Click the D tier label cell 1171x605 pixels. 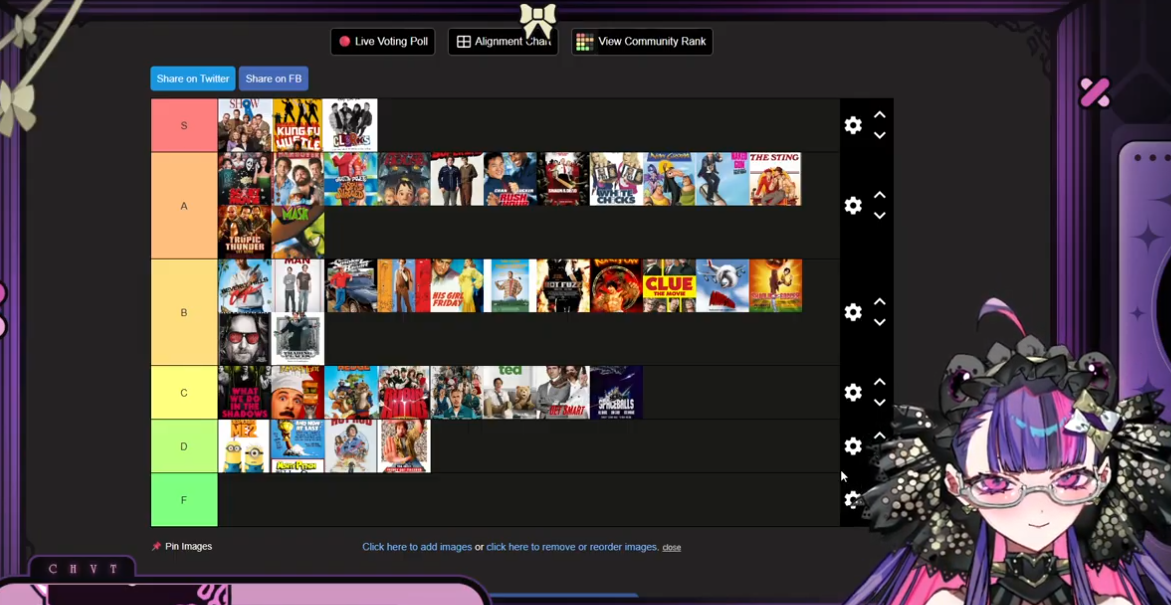[184, 446]
